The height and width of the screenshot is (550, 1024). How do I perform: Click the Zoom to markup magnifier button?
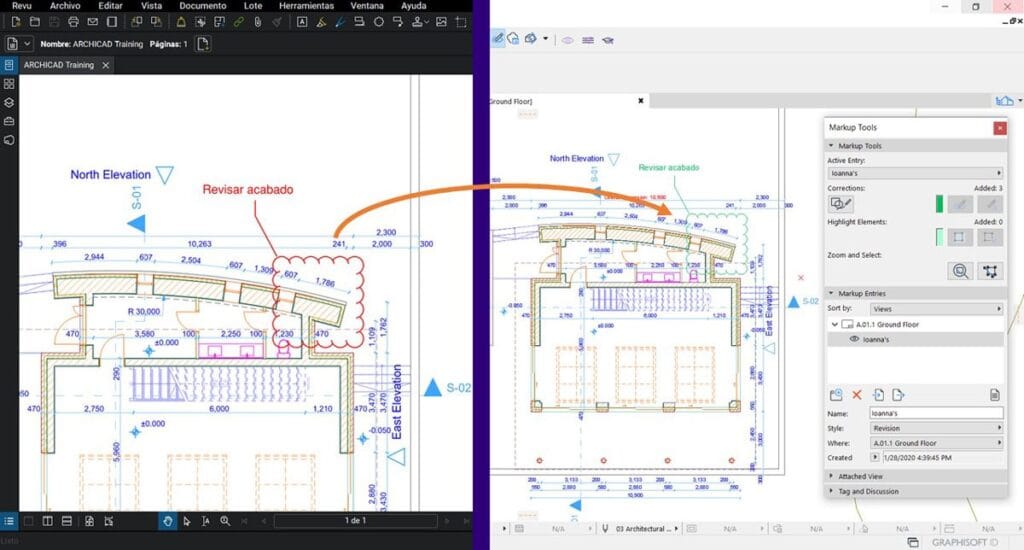(x=960, y=270)
